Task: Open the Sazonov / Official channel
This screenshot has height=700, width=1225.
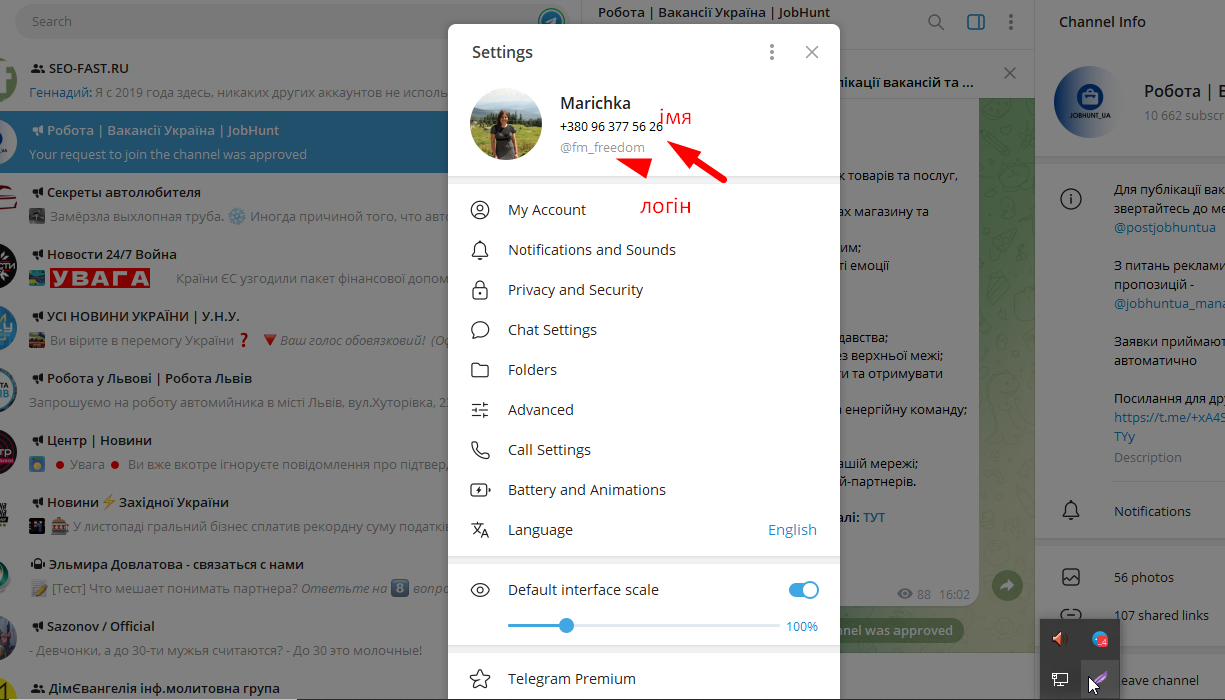Action: pos(224,639)
